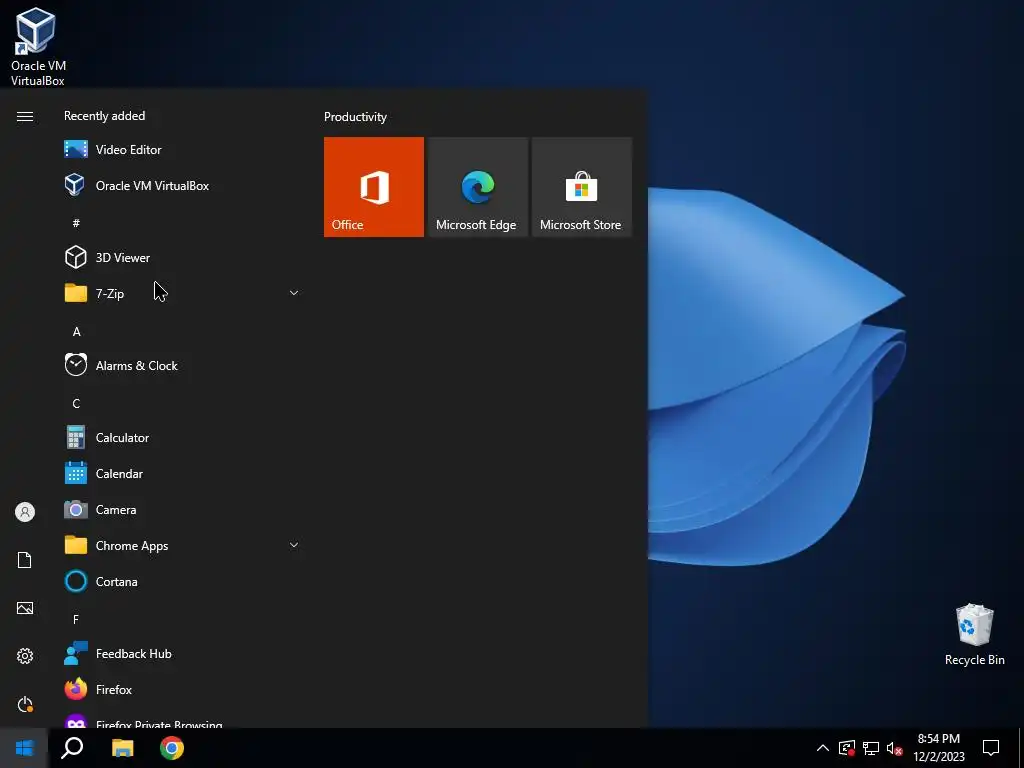Open taskbar Search

(x=72, y=748)
